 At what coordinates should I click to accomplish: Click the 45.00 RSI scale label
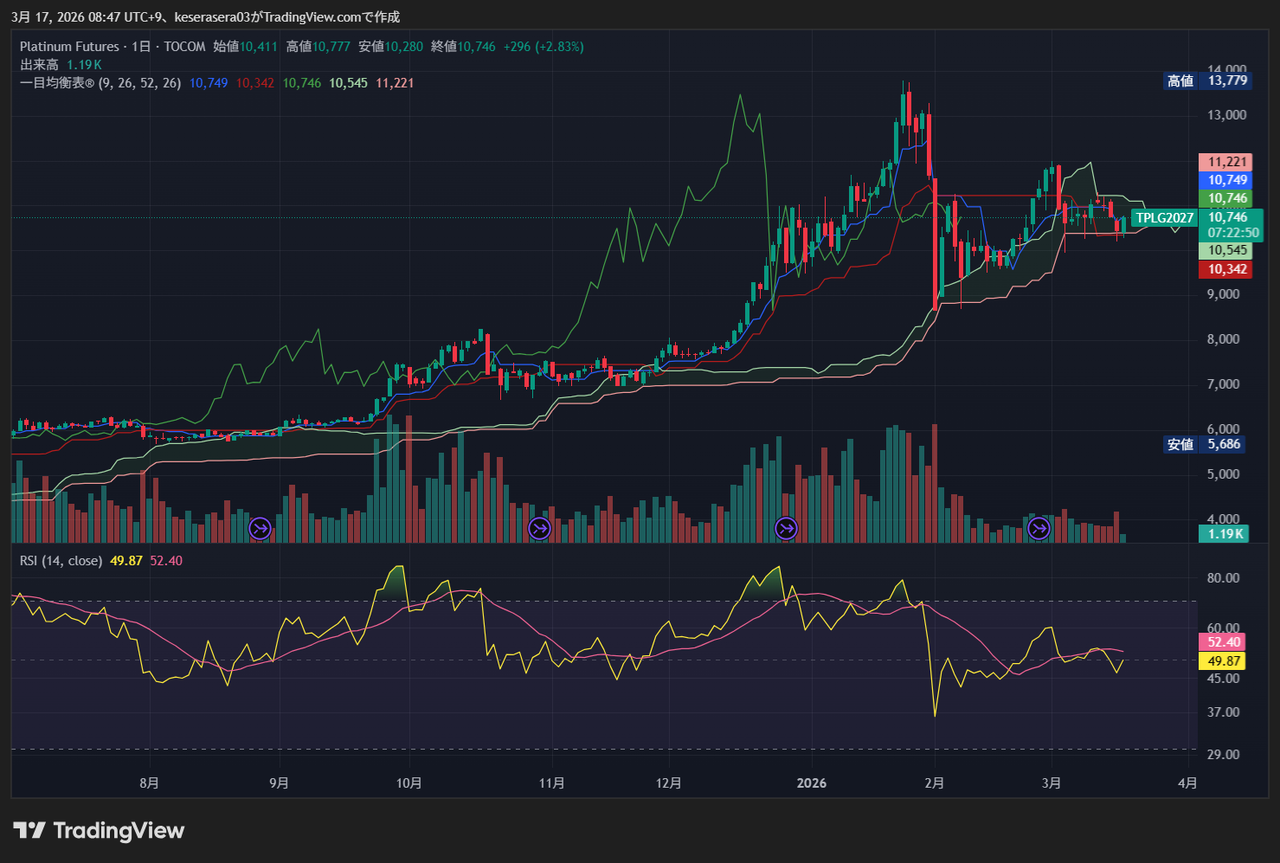pyautogui.click(x=1224, y=678)
